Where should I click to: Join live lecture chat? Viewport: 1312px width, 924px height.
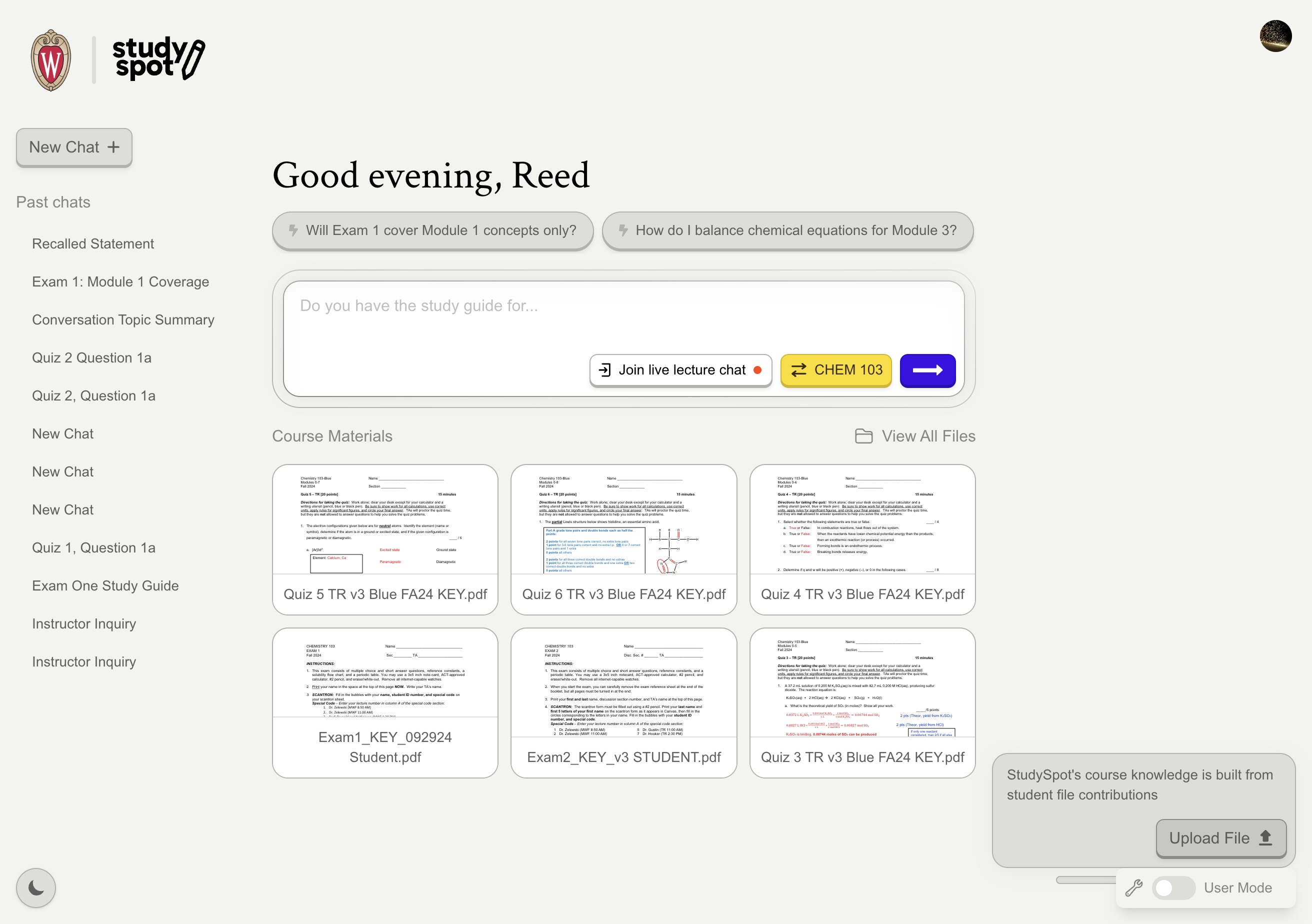[x=680, y=370]
